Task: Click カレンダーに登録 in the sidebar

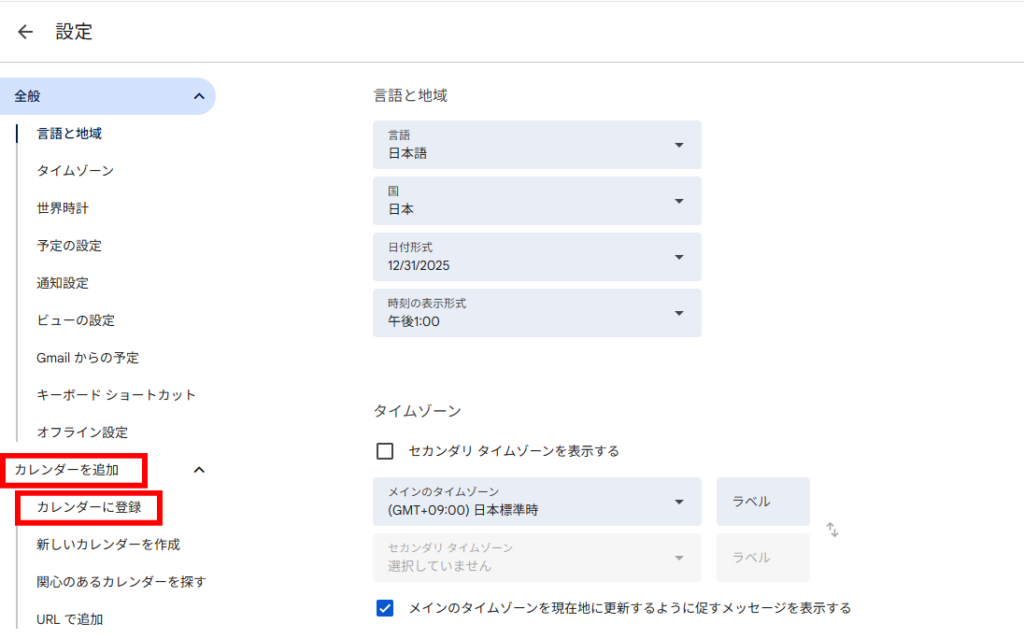Action: (x=89, y=507)
